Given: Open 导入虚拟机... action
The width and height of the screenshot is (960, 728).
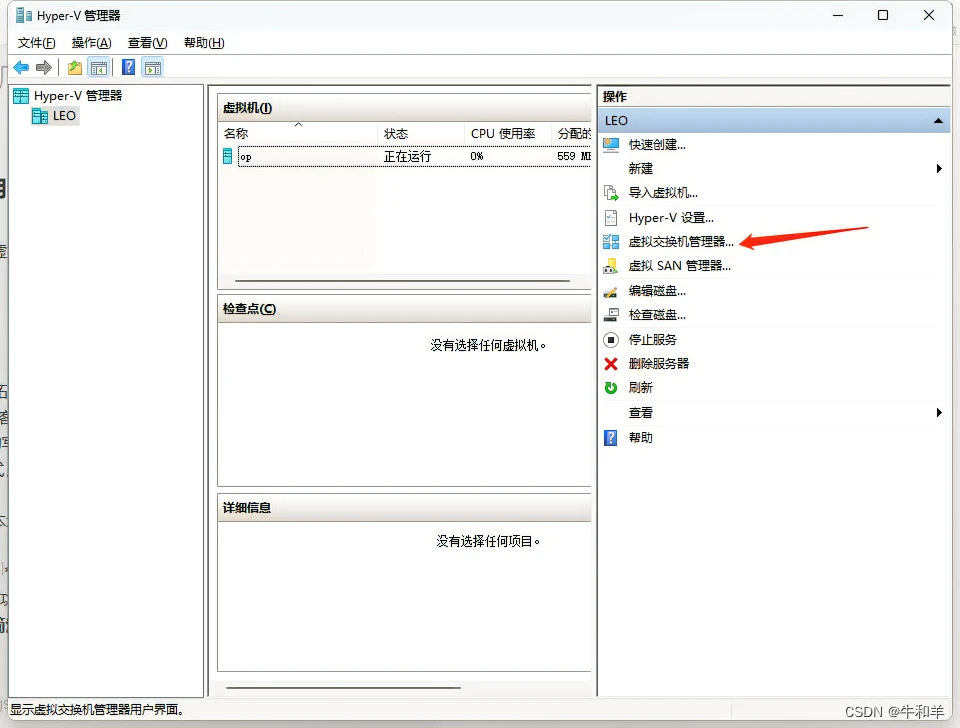Looking at the screenshot, I should tap(663, 193).
